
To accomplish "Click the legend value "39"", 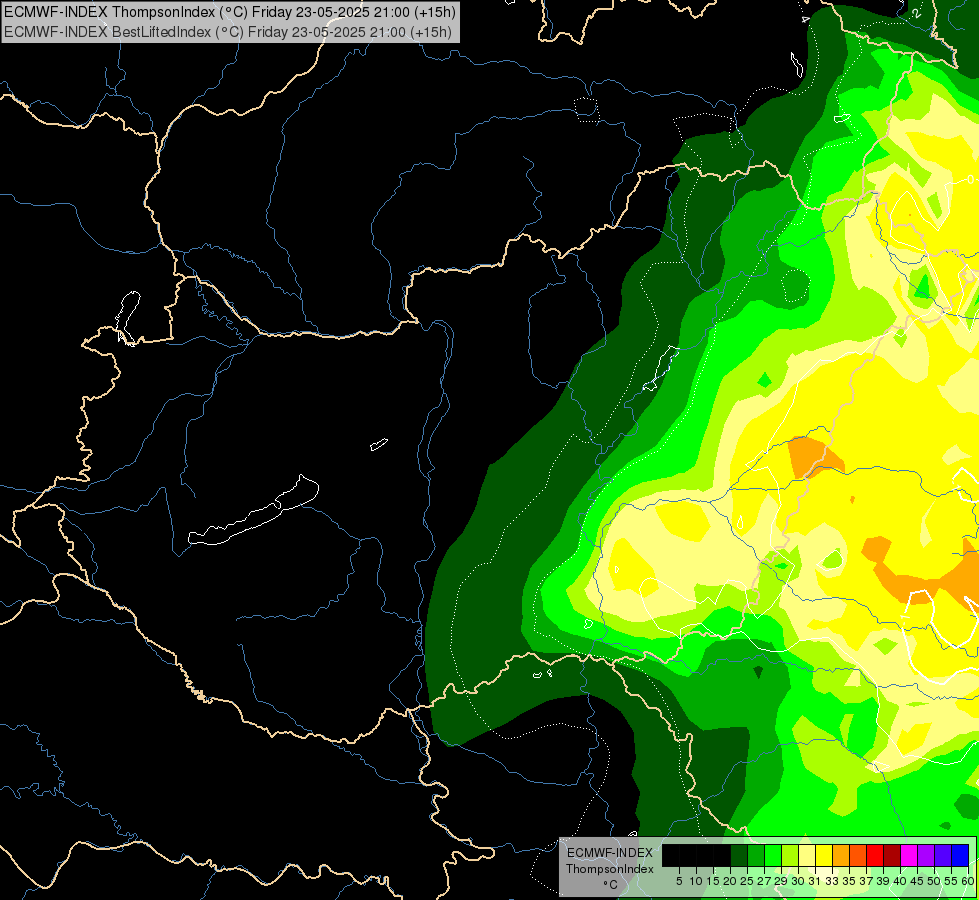I will click(x=884, y=881).
